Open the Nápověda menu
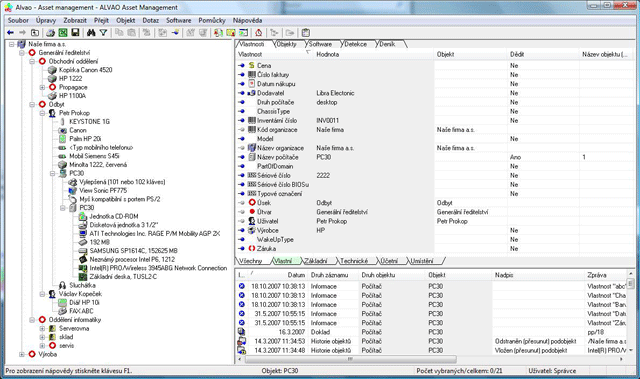The height and width of the screenshot is (379, 640). (x=247, y=20)
